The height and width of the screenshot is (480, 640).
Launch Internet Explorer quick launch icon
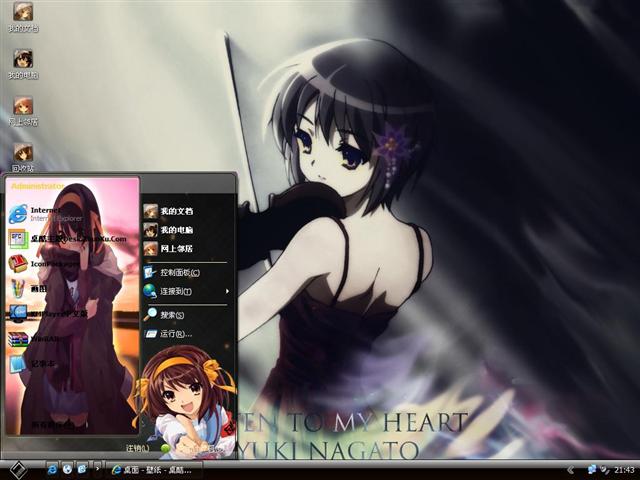tap(52, 469)
